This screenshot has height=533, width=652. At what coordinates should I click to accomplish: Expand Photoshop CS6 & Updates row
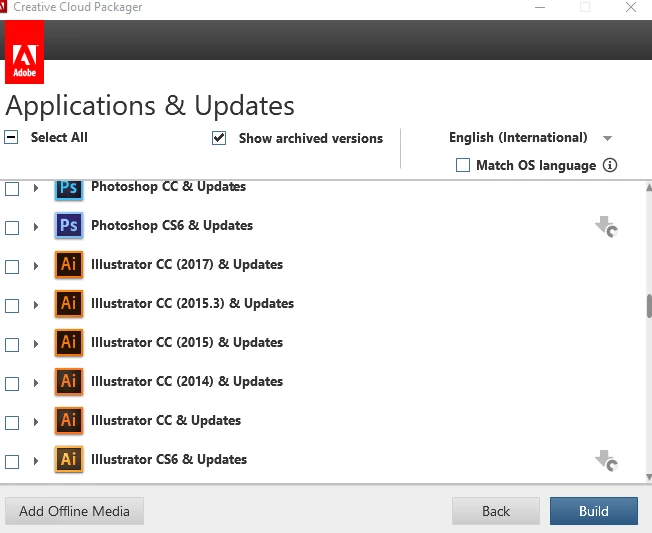click(36, 227)
